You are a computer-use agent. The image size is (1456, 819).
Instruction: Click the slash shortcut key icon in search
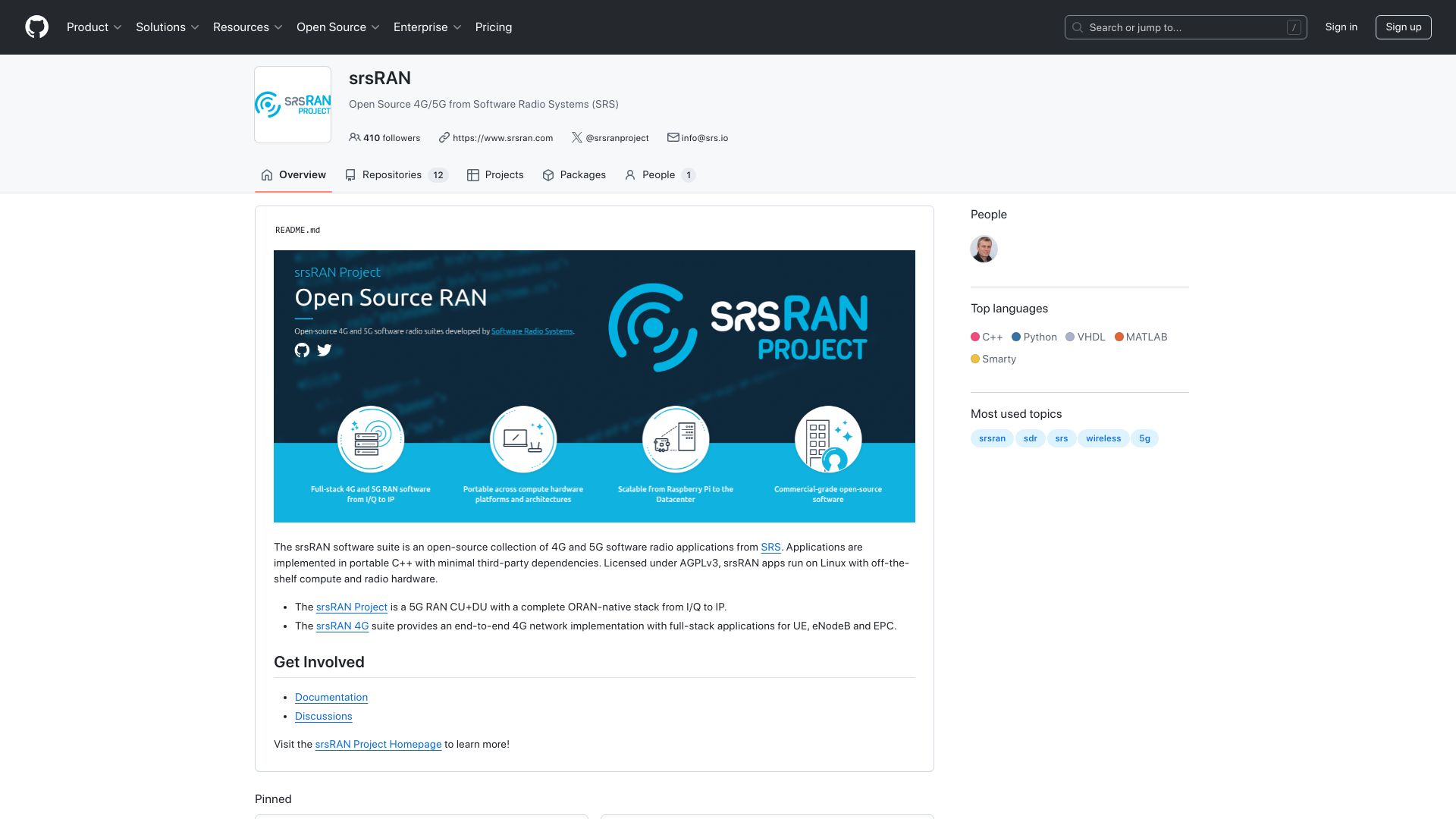pos(1294,27)
